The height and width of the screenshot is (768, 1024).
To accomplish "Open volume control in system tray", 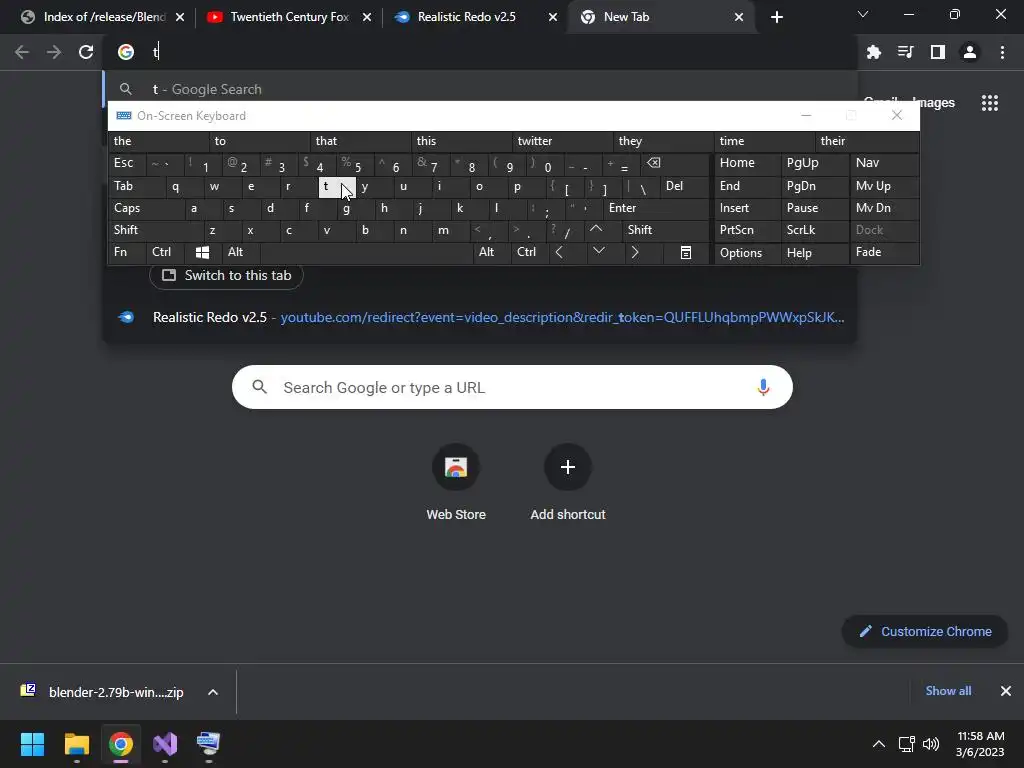I will click(931, 744).
